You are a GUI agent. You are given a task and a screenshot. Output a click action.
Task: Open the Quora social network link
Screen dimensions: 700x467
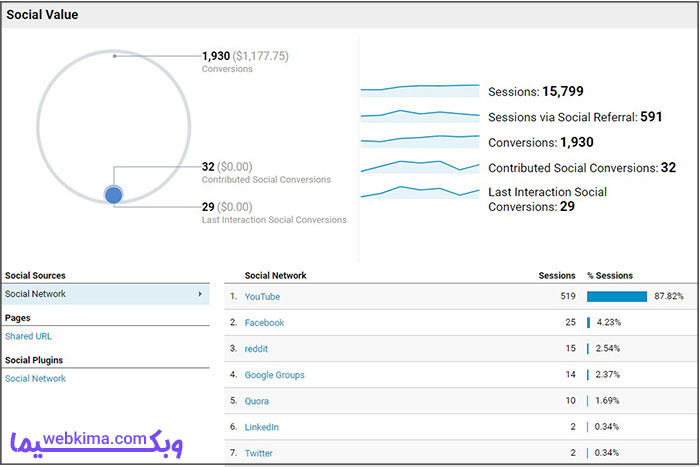(257, 401)
